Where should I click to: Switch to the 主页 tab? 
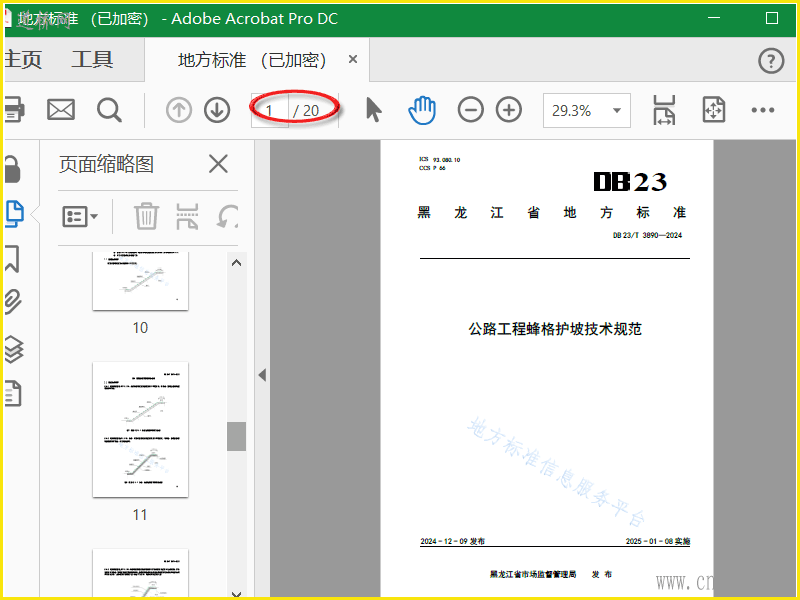pos(22,60)
